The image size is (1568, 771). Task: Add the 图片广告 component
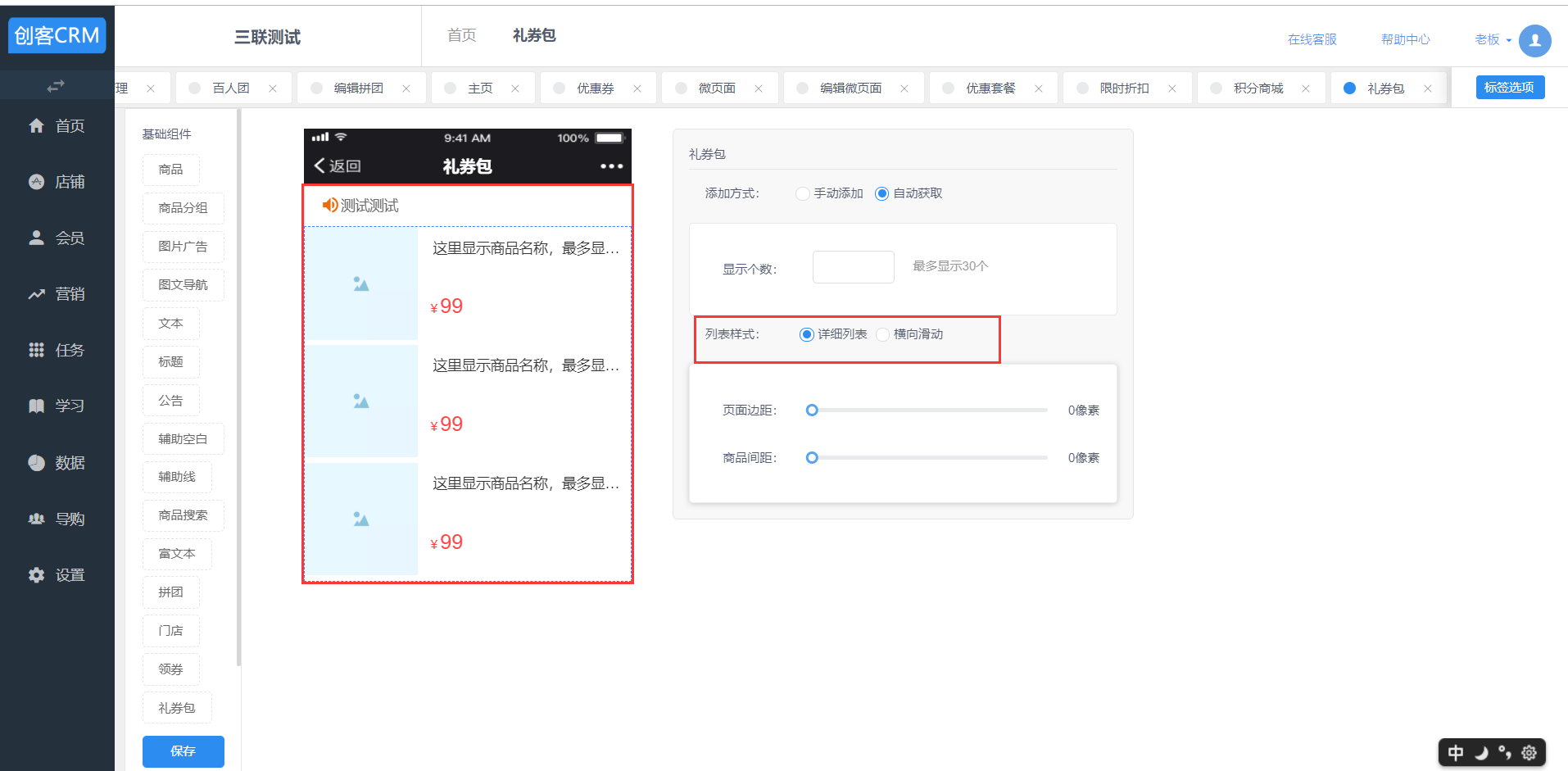[x=184, y=247]
